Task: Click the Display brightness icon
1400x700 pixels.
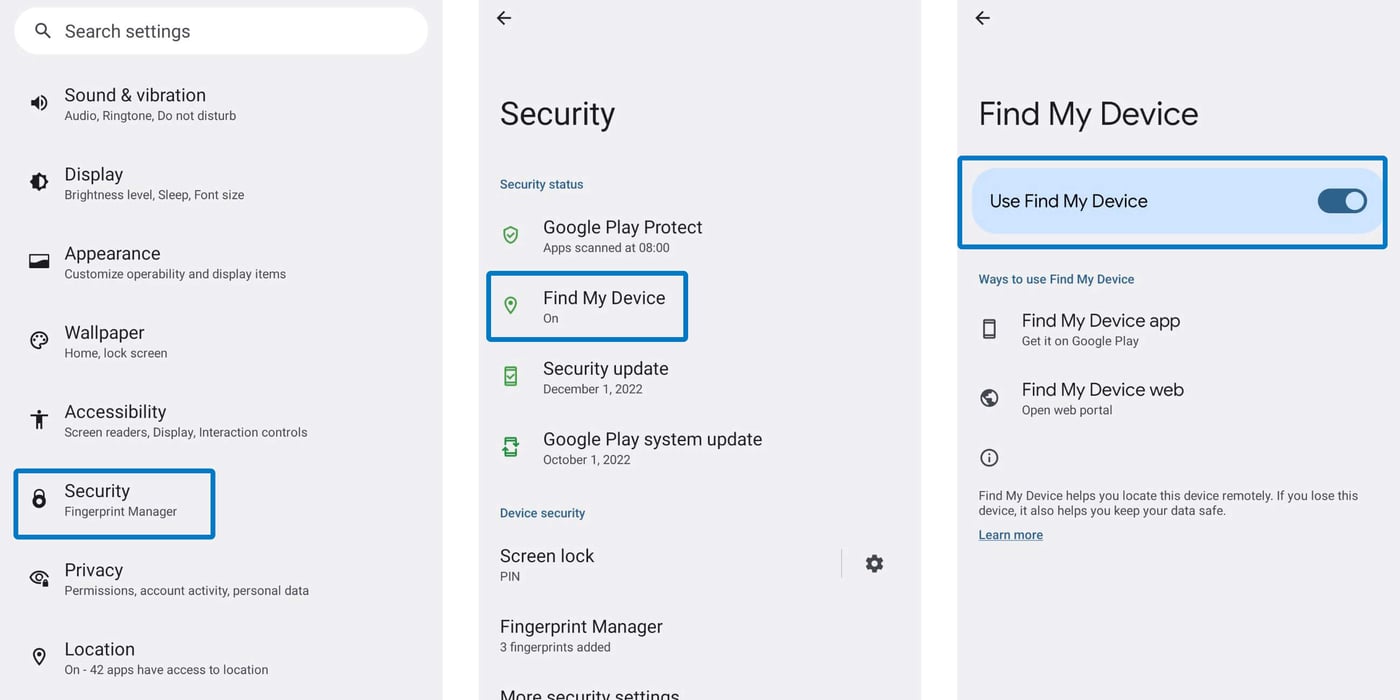Action: [39, 182]
